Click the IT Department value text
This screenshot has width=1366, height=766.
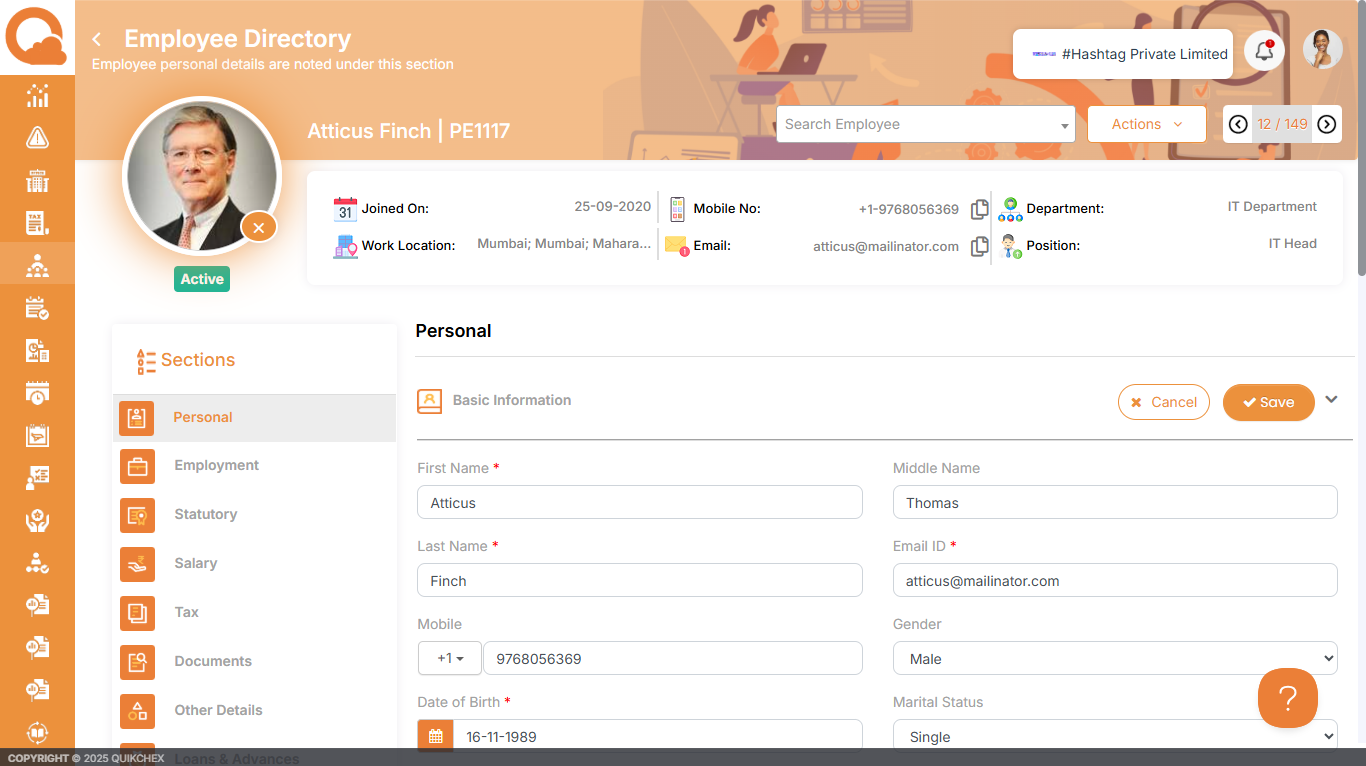click(x=1272, y=207)
